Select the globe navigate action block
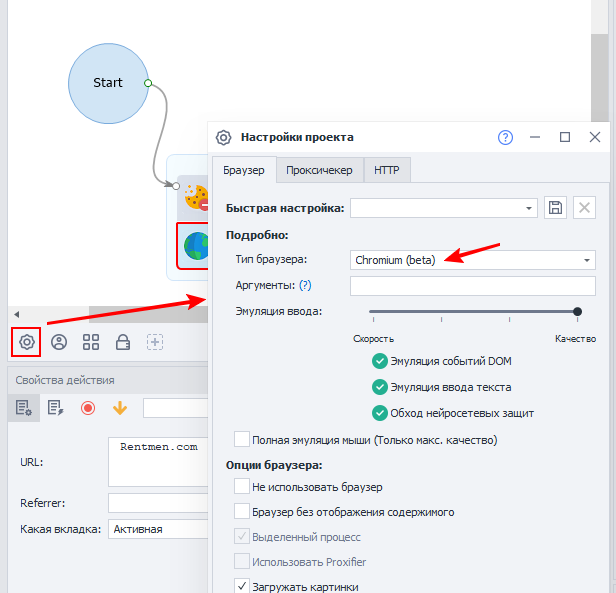The width and height of the screenshot is (616, 593). click(x=193, y=246)
